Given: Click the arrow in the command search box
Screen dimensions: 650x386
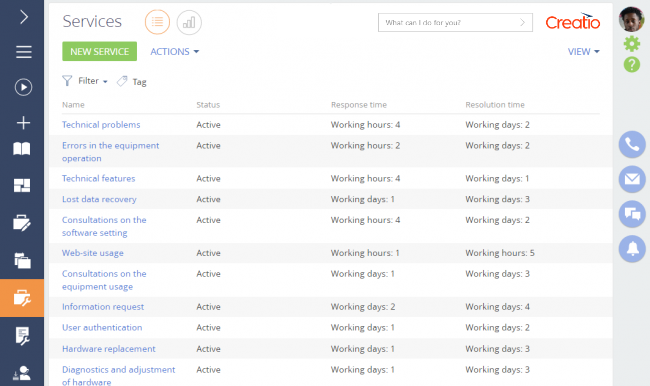Looking at the screenshot, I should pyautogui.click(x=522, y=22).
